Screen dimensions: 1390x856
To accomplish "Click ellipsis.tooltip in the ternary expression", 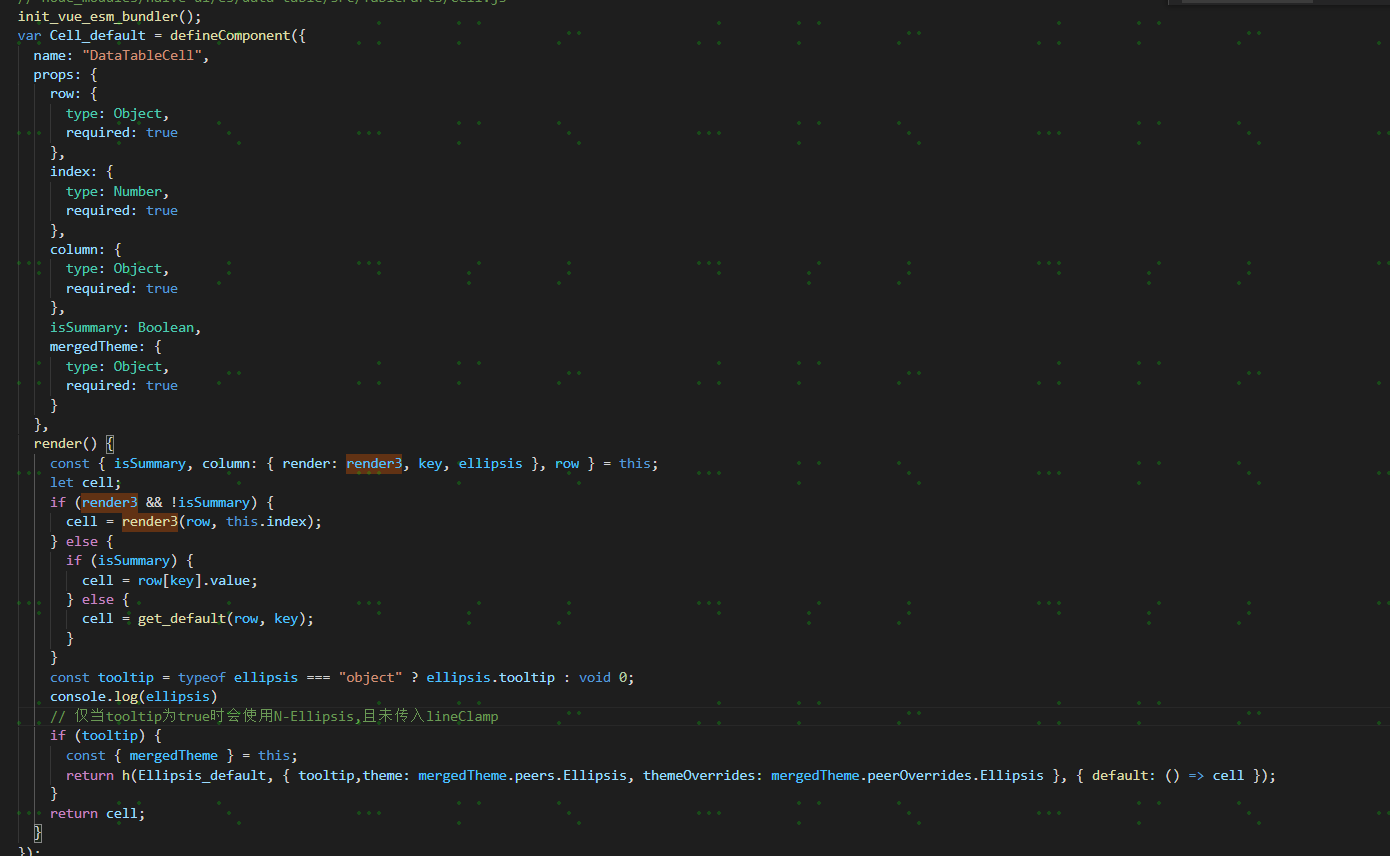I will pyautogui.click(x=490, y=678).
